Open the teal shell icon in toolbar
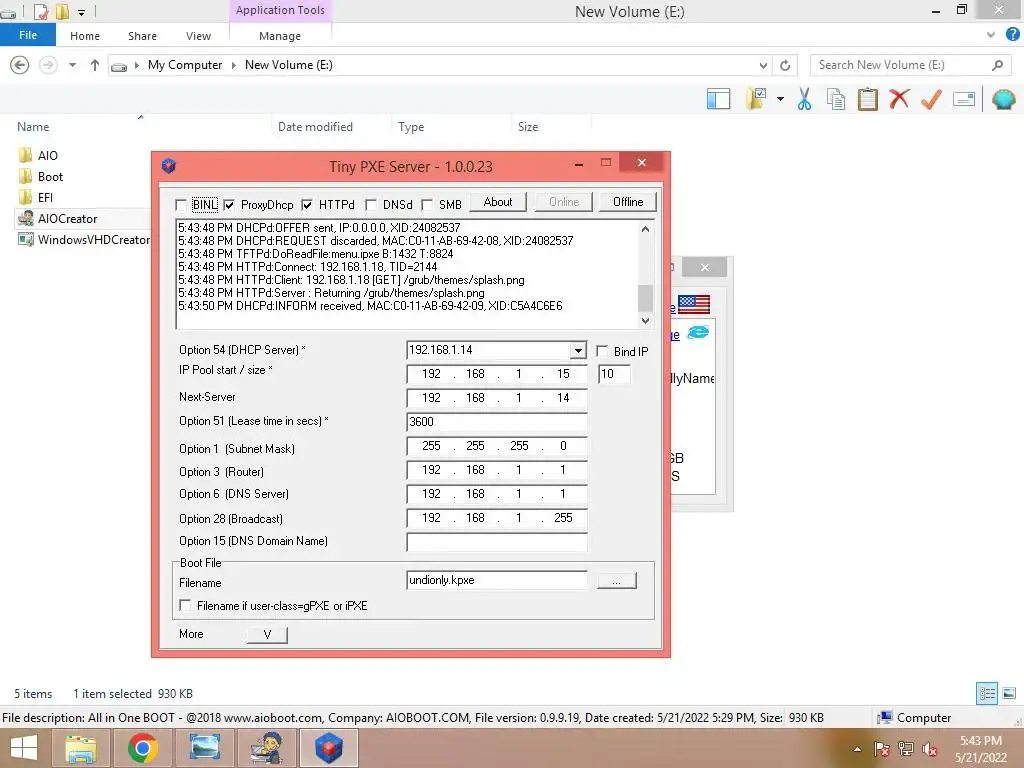The image size is (1024, 768). (x=1003, y=99)
